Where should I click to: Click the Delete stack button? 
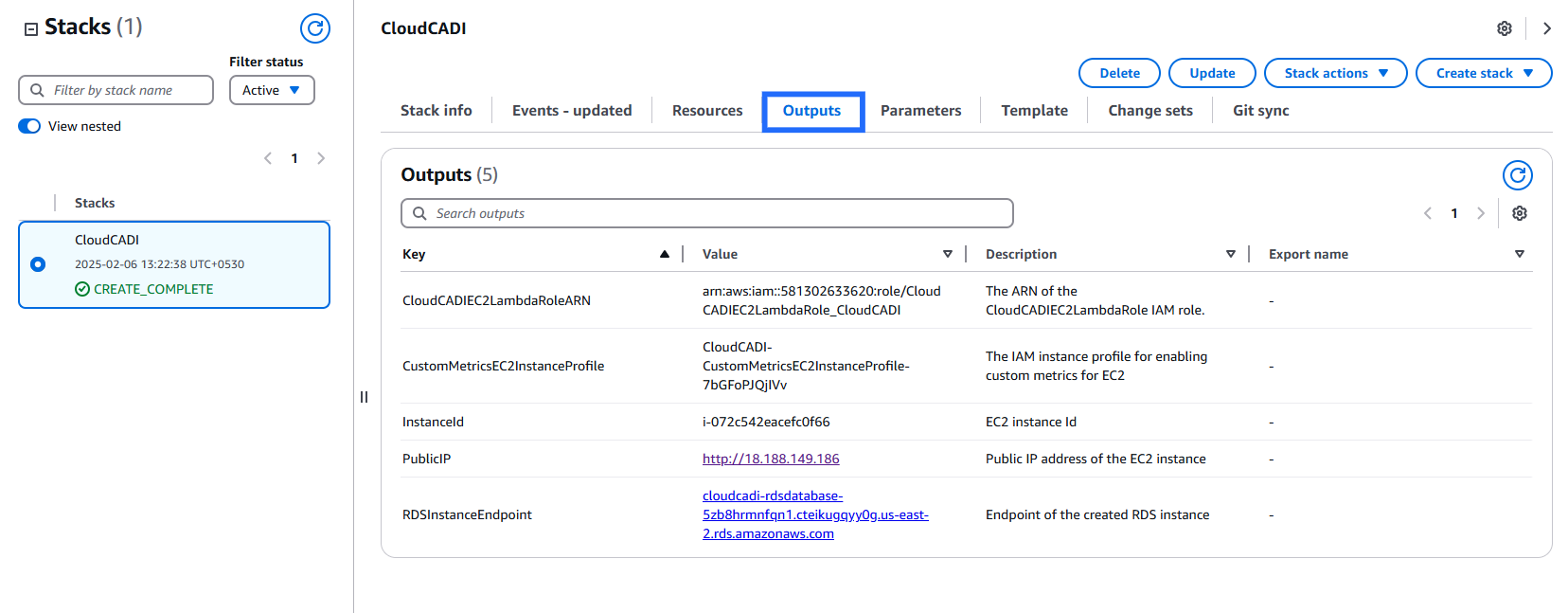tap(1119, 73)
